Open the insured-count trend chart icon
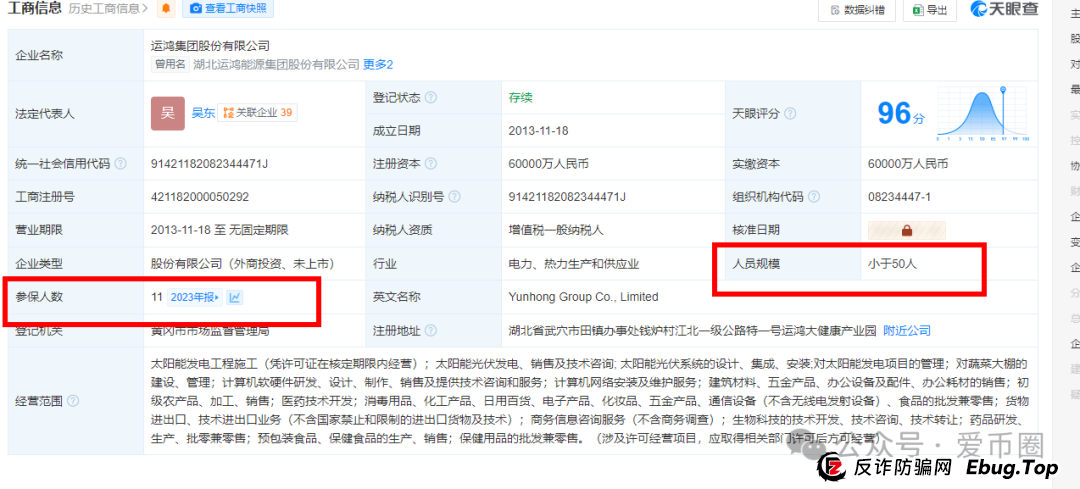This screenshot has height=489, width=1080. click(236, 298)
